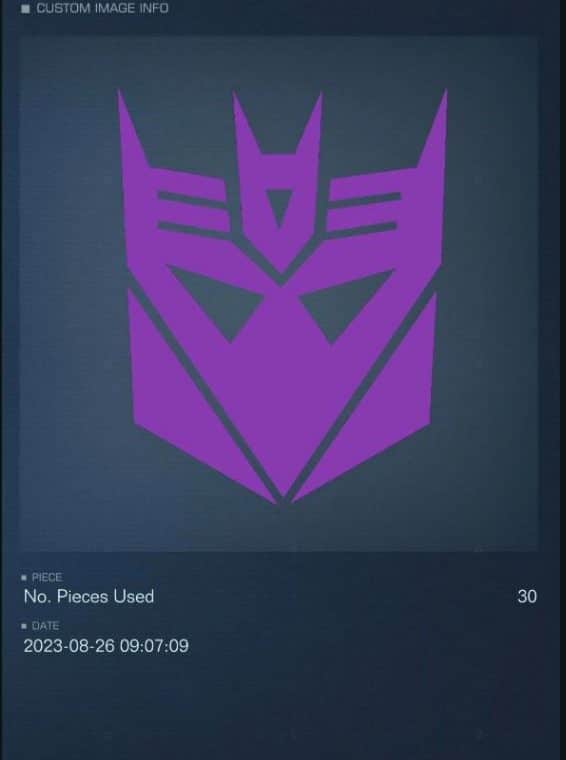The width and height of the screenshot is (566, 760).
Task: Click the small square bullet before DATE
Action: 24,626
